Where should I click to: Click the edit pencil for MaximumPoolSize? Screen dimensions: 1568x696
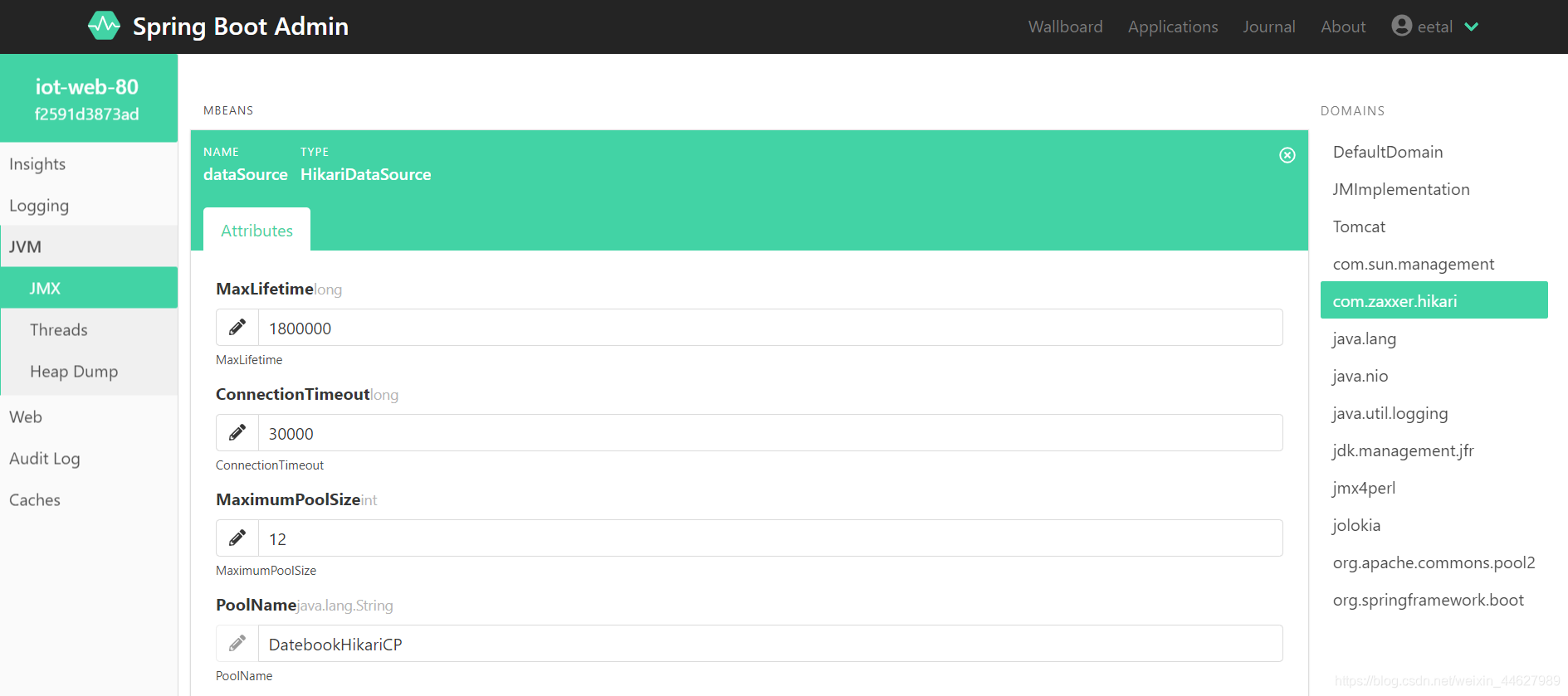point(237,538)
